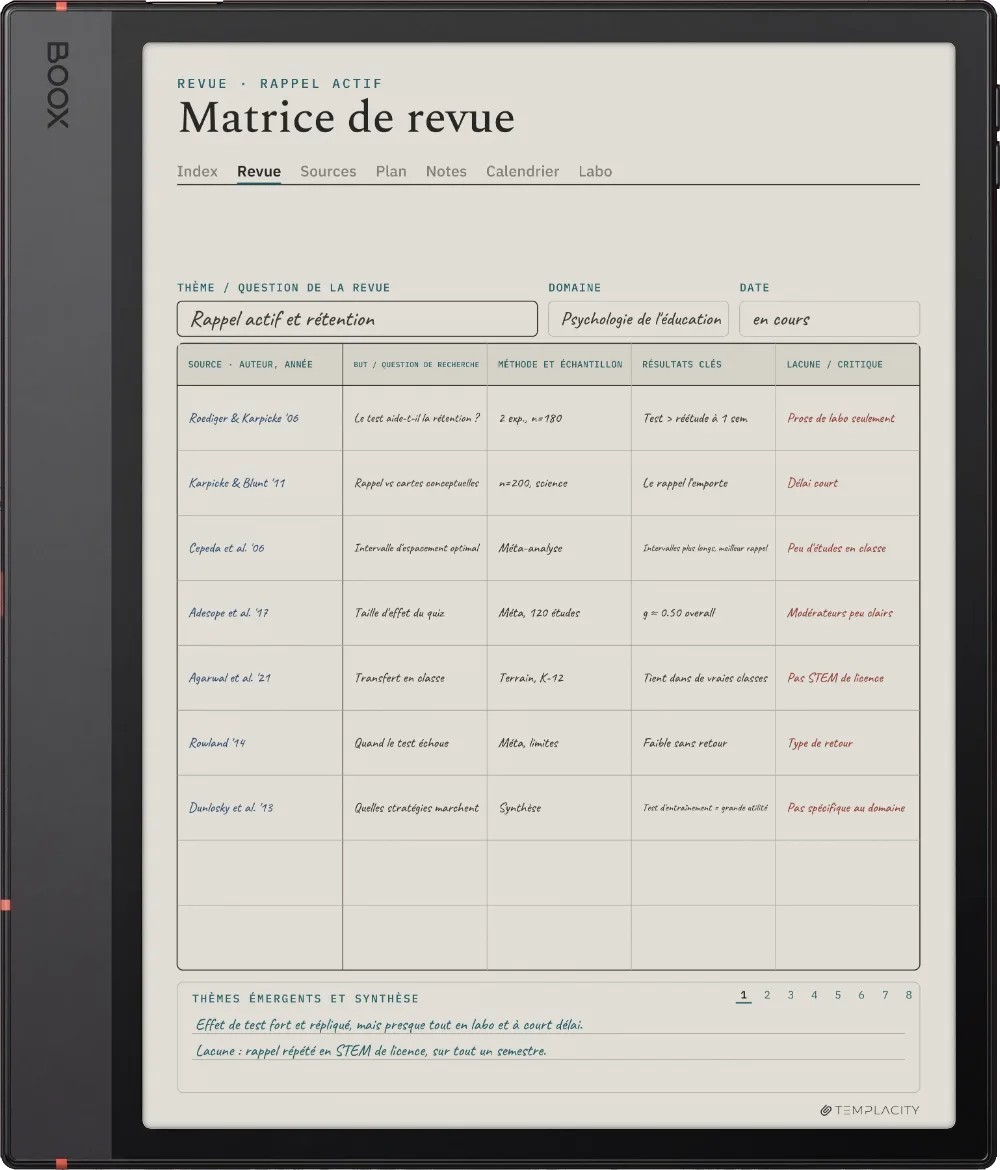The width and height of the screenshot is (1000, 1170).
Task: Select the method cell 'Méta-analyse'
Action: point(559,548)
